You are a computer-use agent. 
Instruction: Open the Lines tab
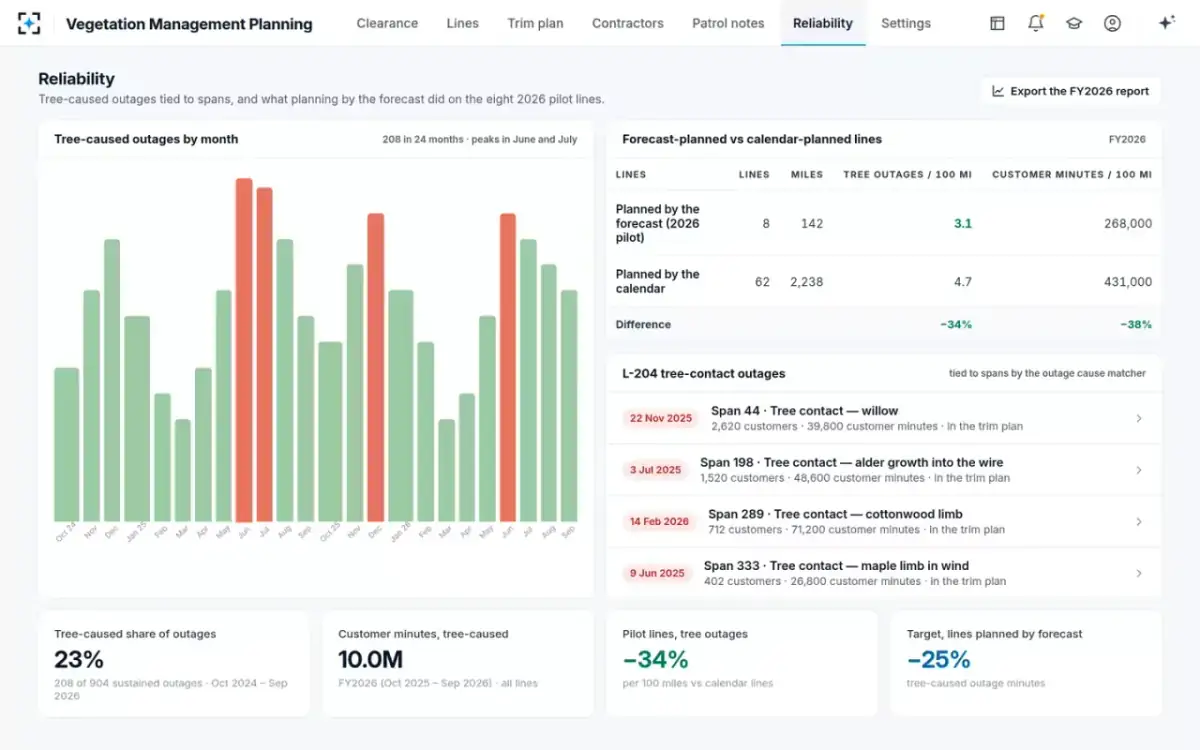462,23
